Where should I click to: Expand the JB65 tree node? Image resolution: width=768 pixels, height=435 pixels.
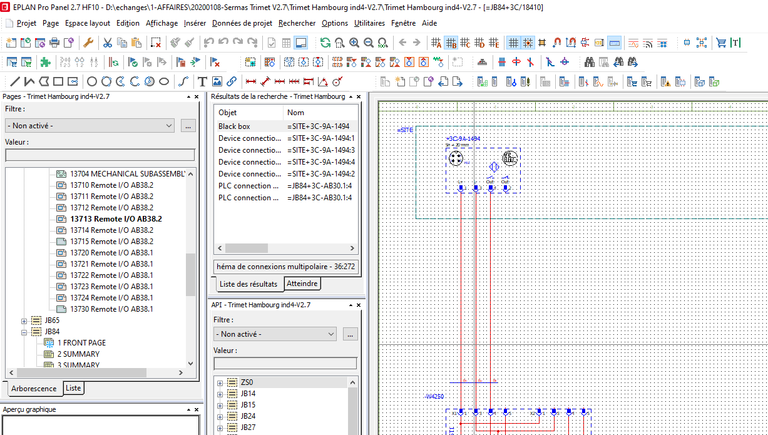24,321
